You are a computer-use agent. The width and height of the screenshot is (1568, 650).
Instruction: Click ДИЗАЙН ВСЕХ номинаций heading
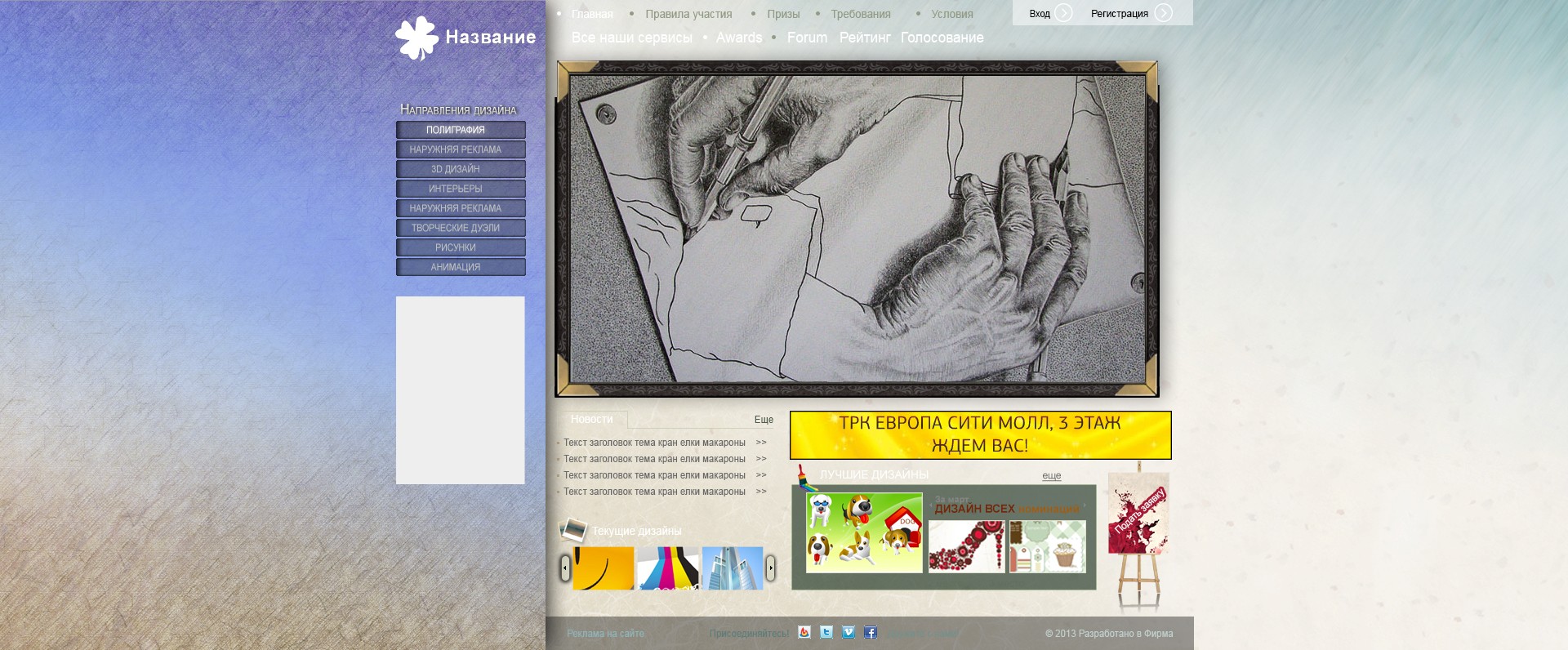[x=1007, y=509]
